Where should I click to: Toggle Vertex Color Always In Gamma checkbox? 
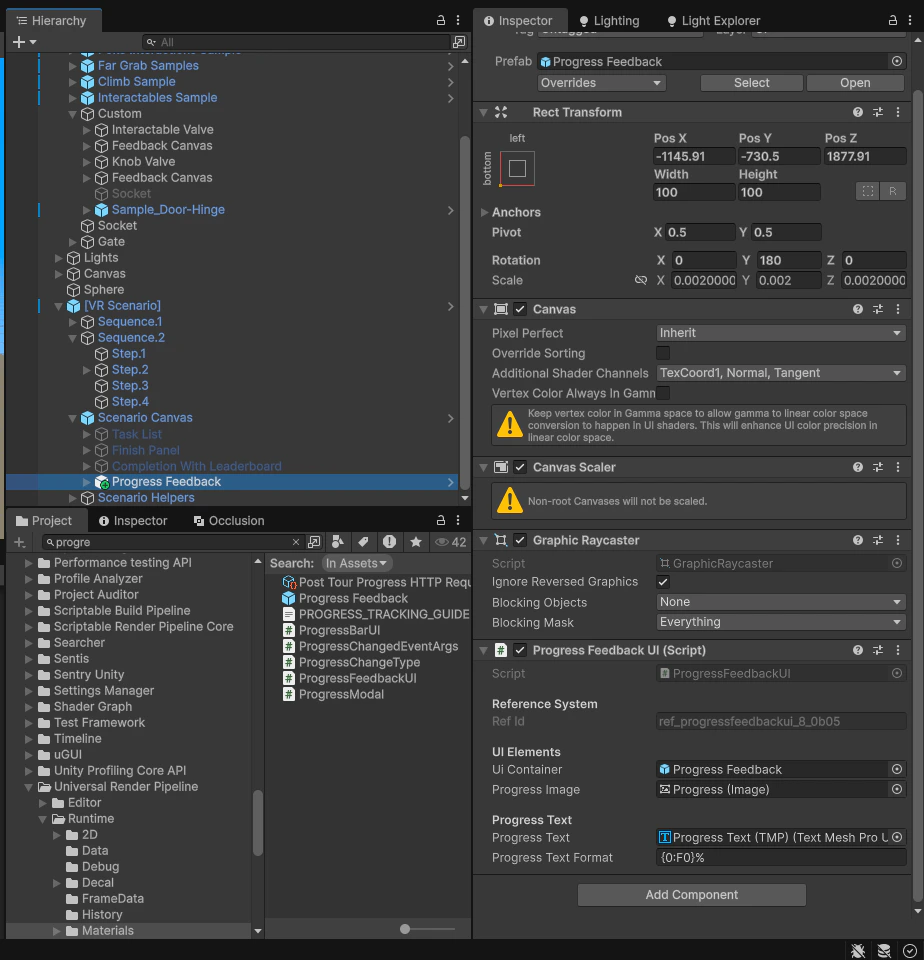click(663, 392)
